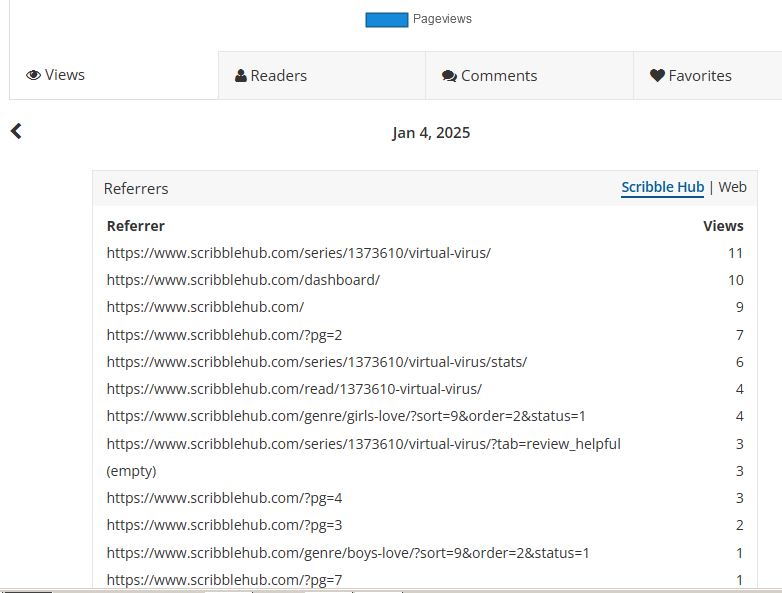Click the blue Pageviews color swatch
Viewport: 782px width, 593px height.
point(386,19)
